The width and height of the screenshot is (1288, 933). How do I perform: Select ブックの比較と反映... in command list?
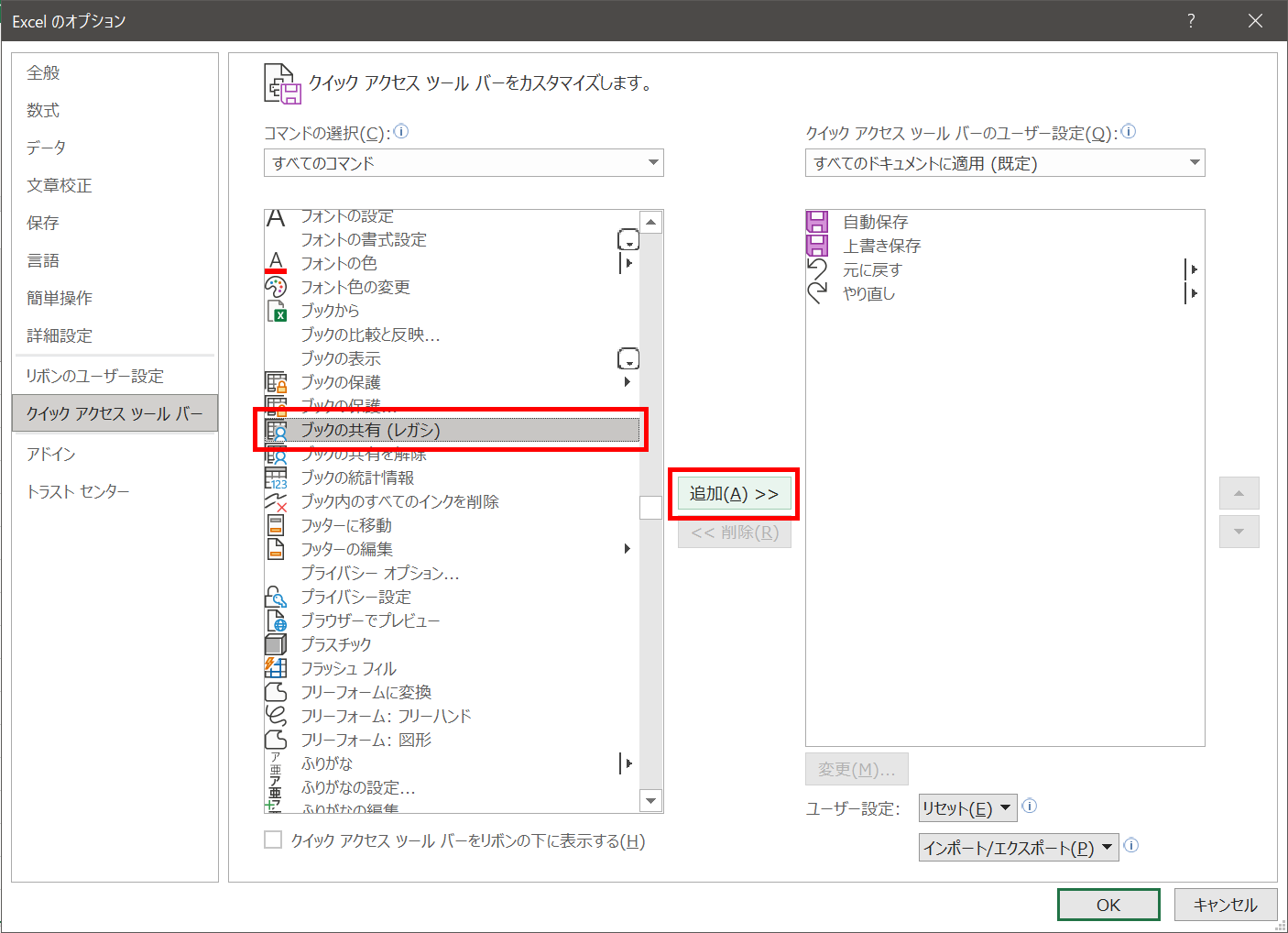point(452,335)
